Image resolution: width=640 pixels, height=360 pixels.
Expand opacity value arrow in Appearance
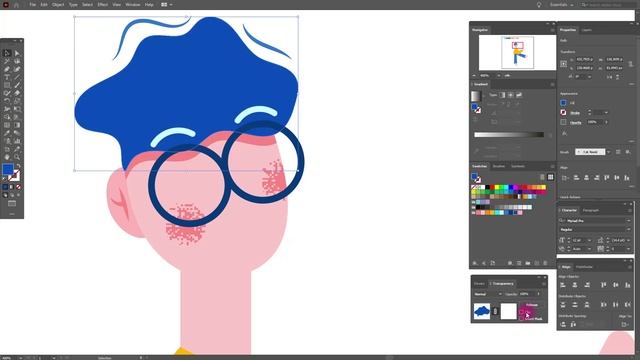point(606,122)
